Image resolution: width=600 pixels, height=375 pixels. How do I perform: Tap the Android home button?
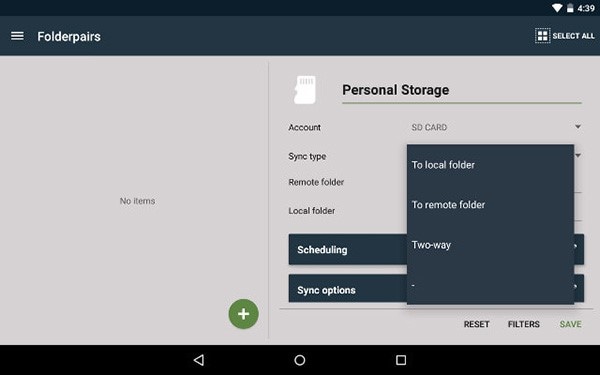click(300, 360)
